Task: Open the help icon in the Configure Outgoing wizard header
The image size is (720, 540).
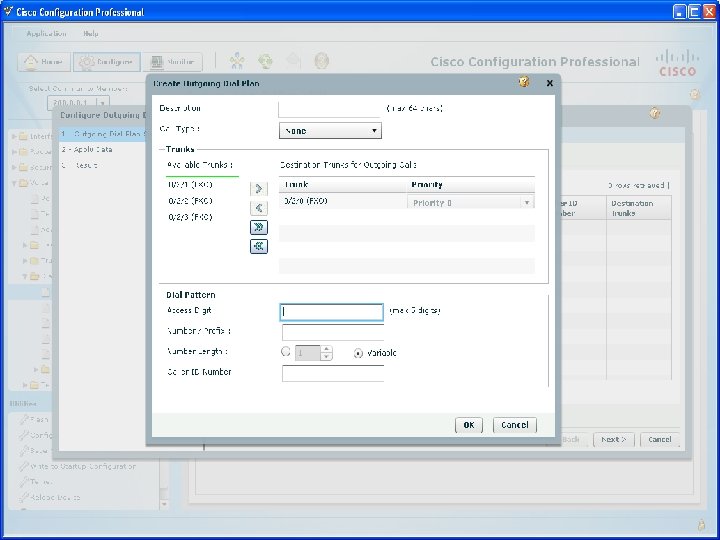Action: [x=654, y=113]
